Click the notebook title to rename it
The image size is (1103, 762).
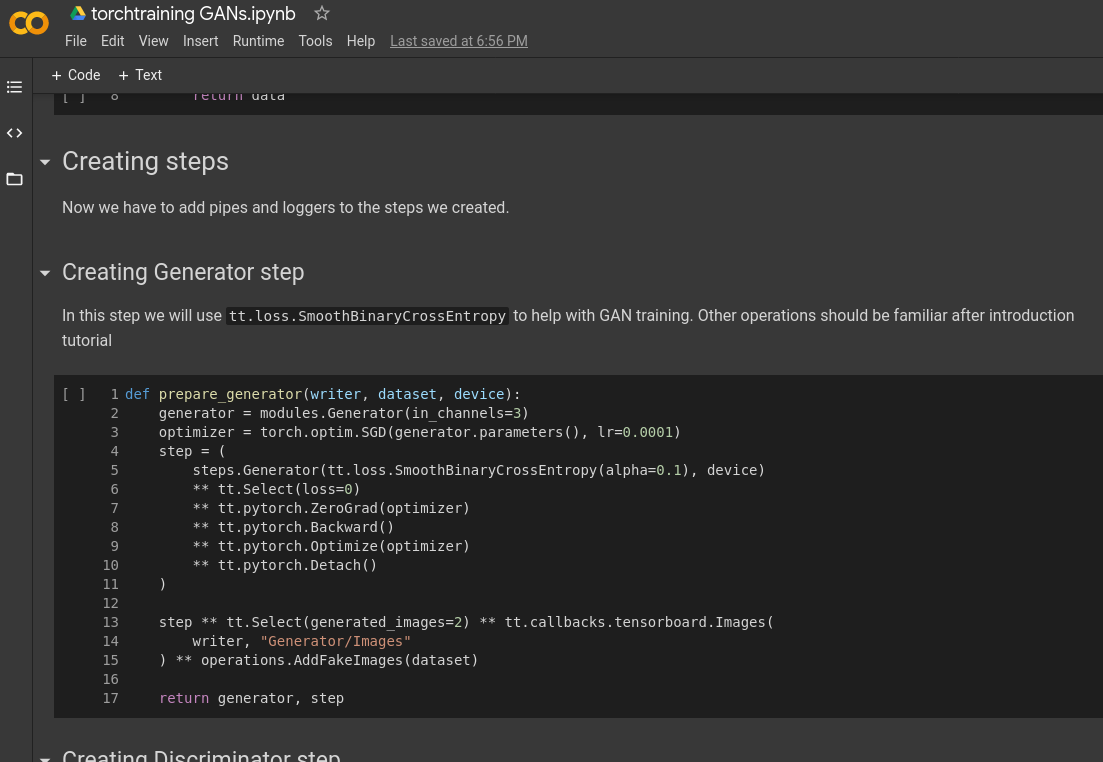(x=193, y=13)
